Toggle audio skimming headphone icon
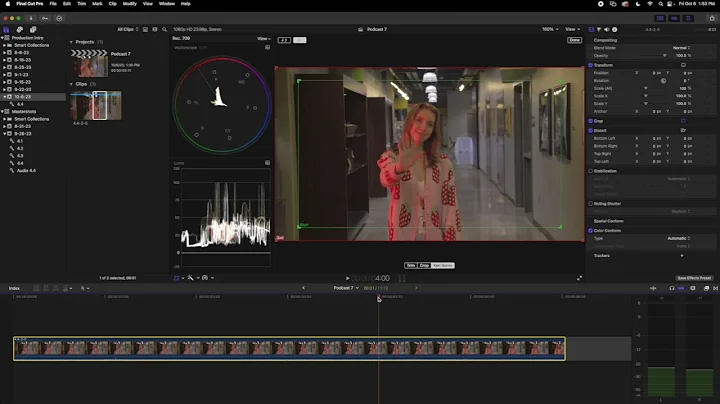 click(x=672, y=288)
